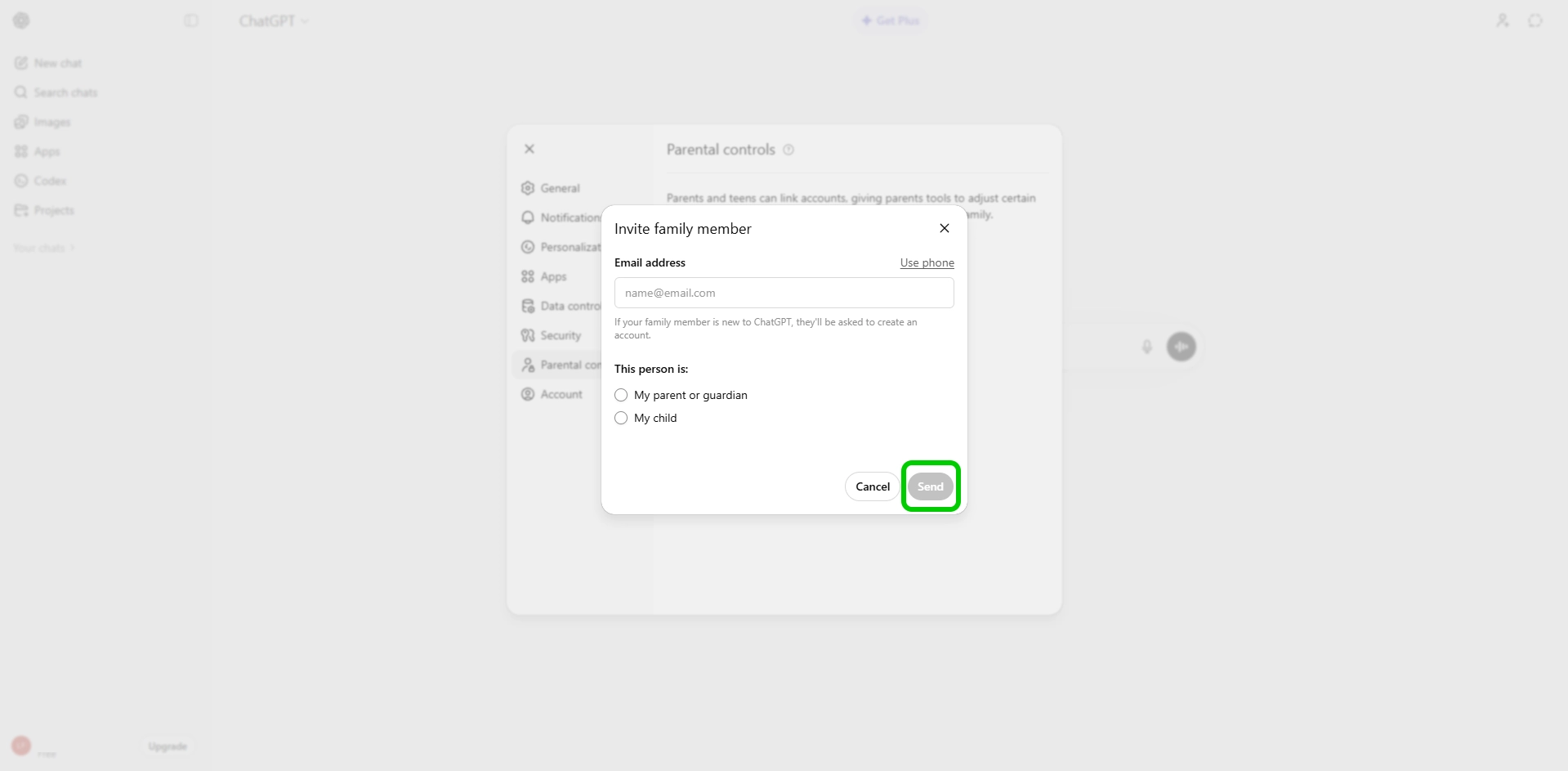Open General settings tab
The image size is (1568, 771).
[x=560, y=188]
